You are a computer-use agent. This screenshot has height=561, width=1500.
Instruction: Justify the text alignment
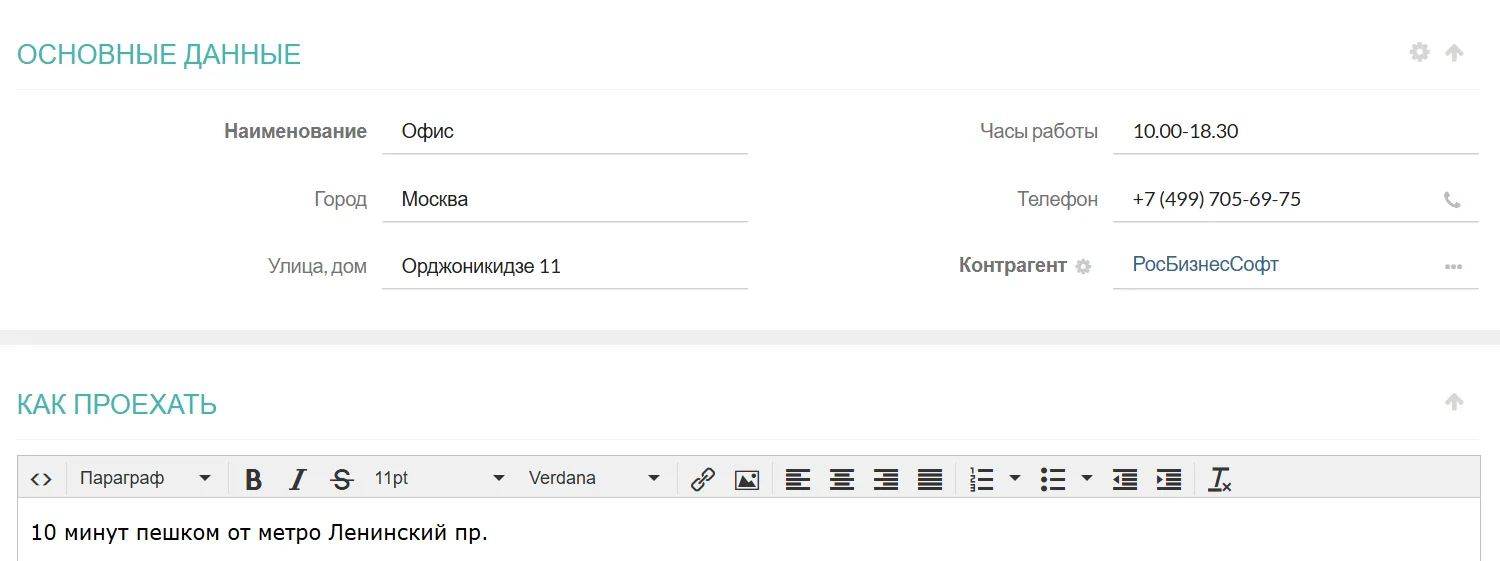930,479
